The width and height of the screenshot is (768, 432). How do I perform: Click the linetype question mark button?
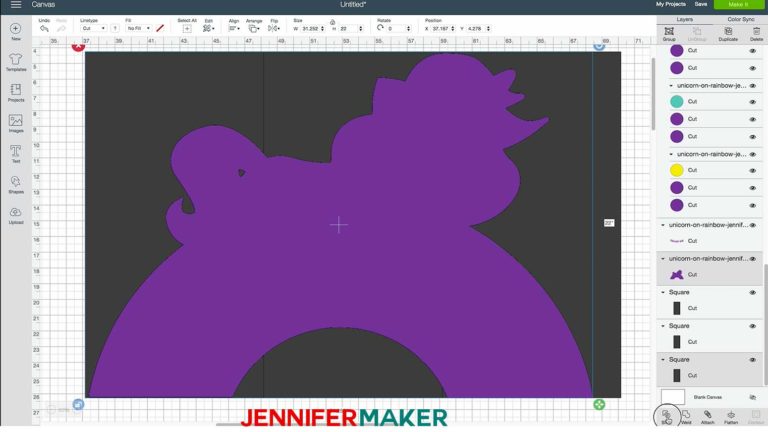pyautogui.click(x=115, y=28)
